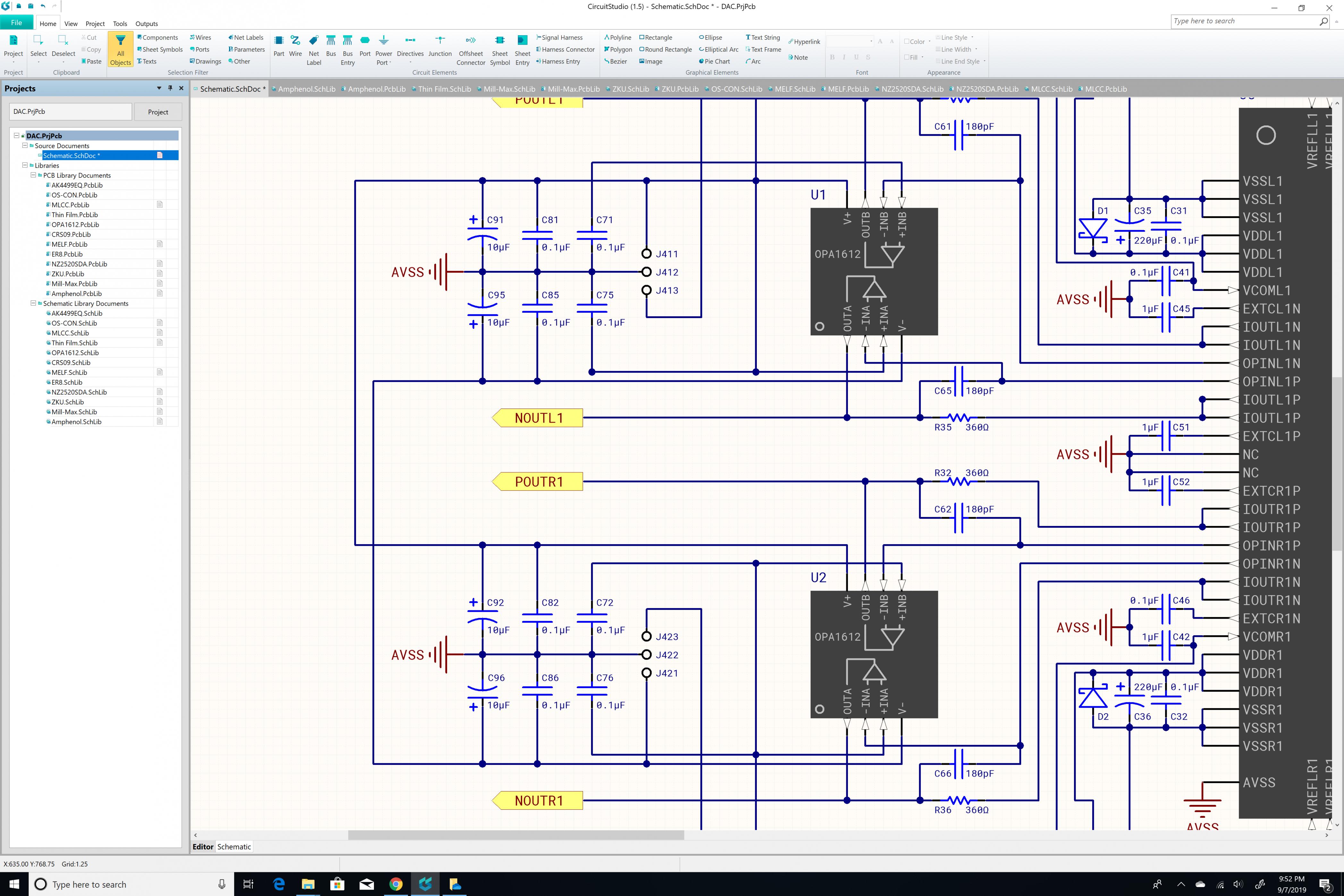Paste from clipboard using Paste

click(x=91, y=61)
